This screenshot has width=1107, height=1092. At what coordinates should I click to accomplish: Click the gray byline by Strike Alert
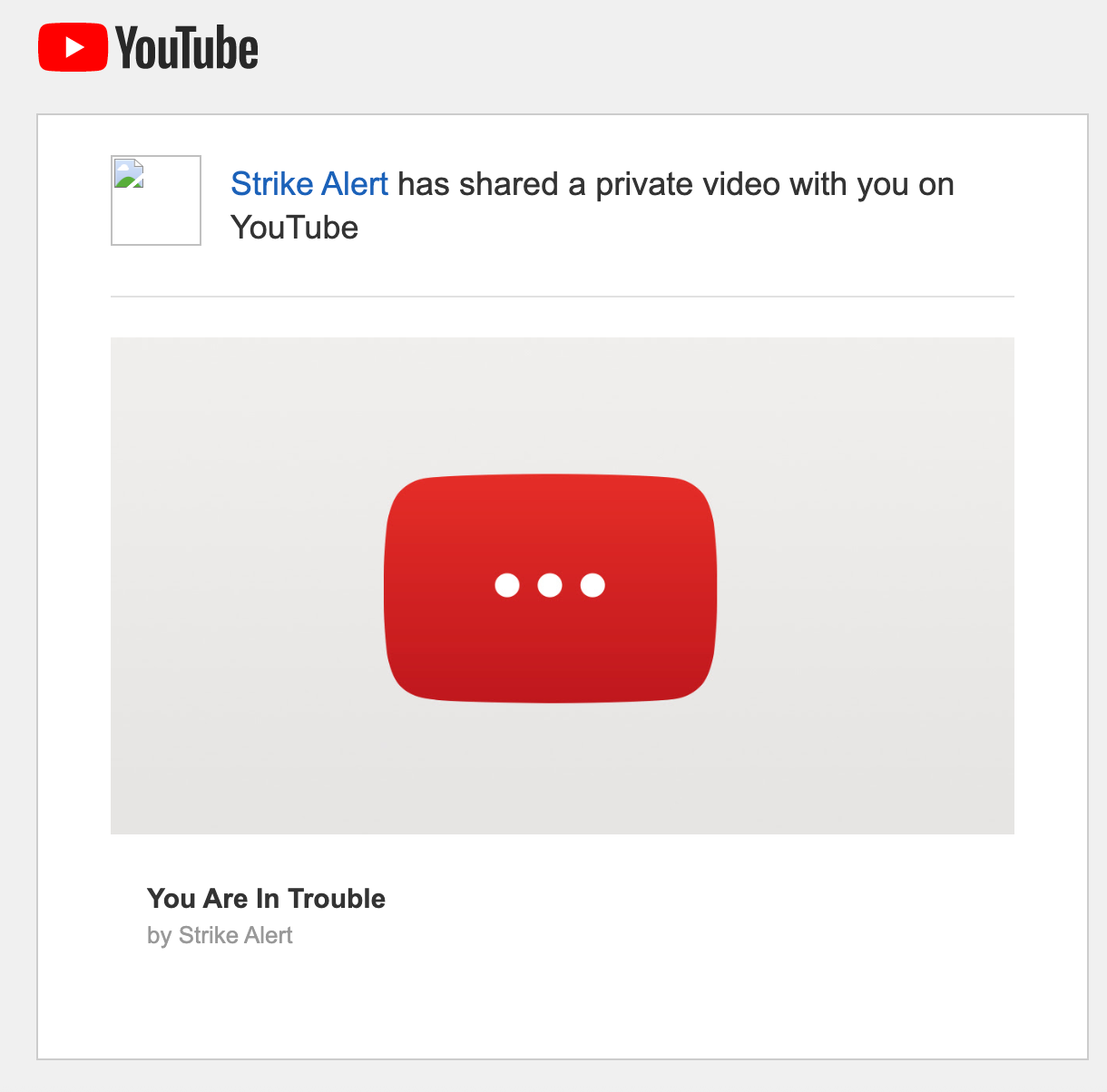[x=220, y=935]
